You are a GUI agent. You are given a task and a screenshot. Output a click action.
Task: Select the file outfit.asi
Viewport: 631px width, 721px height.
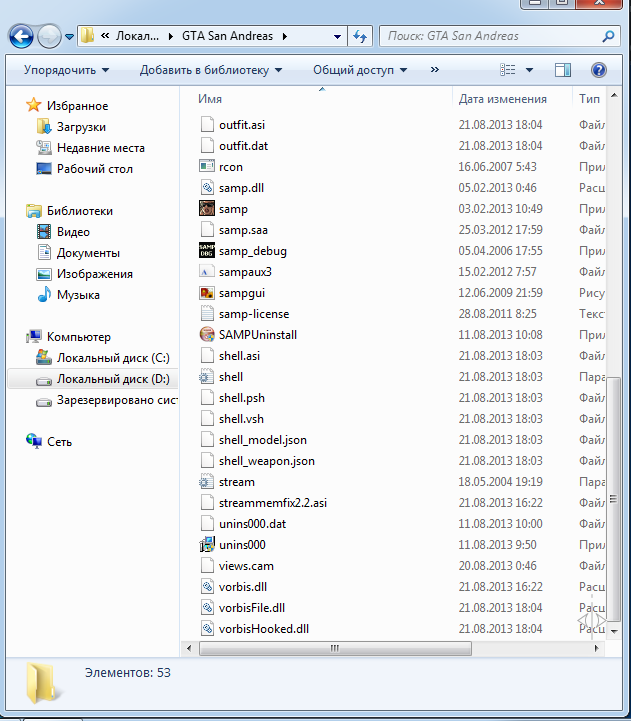(x=242, y=125)
